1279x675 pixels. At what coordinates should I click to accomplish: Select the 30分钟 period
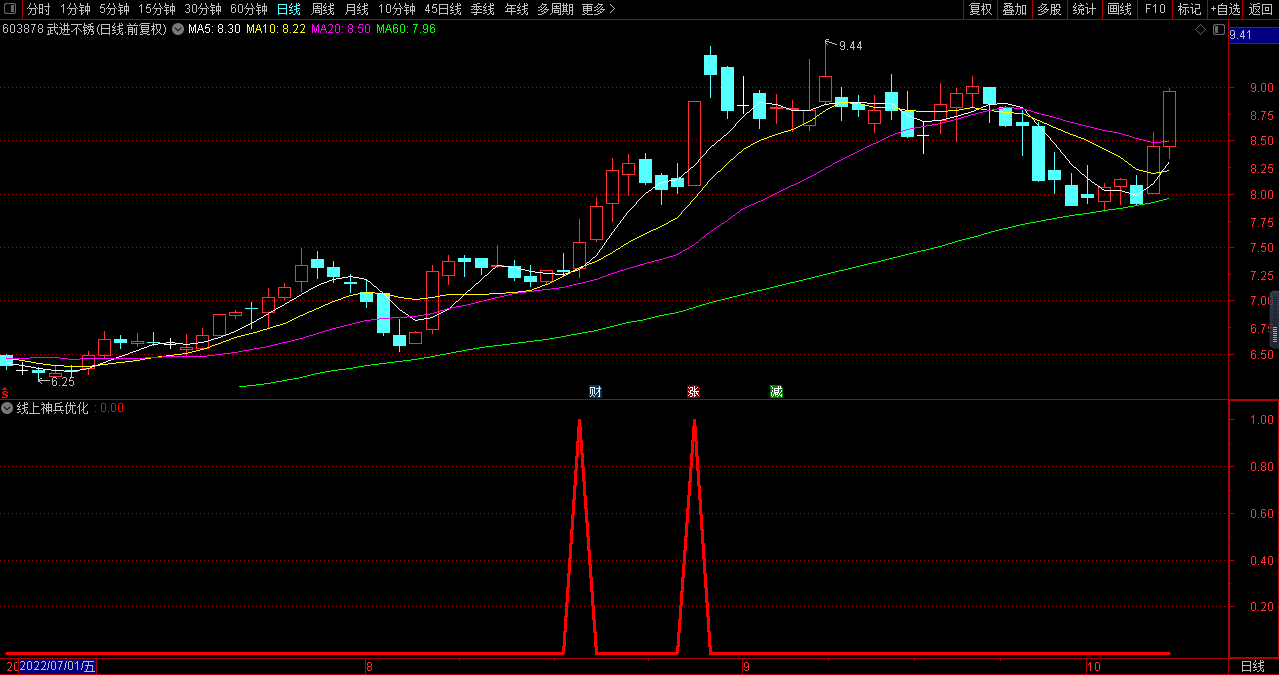(x=203, y=9)
